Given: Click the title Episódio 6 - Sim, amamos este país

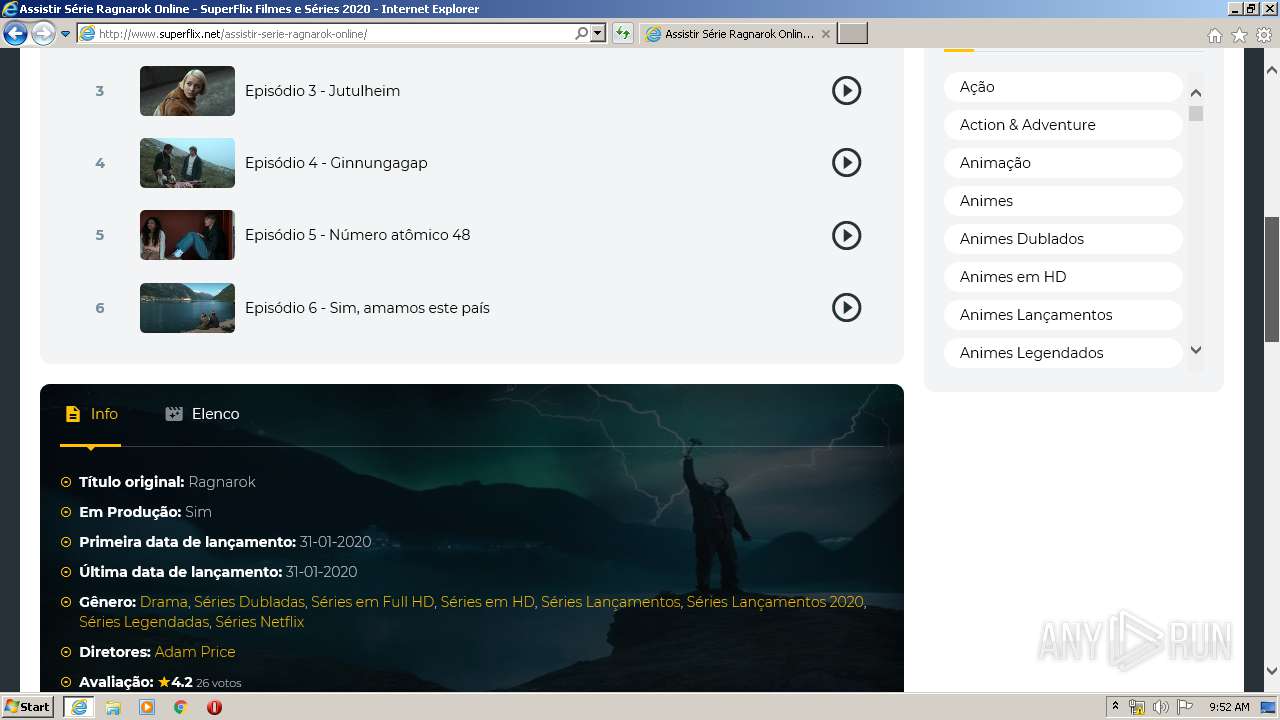Looking at the screenshot, I should pos(367,308).
